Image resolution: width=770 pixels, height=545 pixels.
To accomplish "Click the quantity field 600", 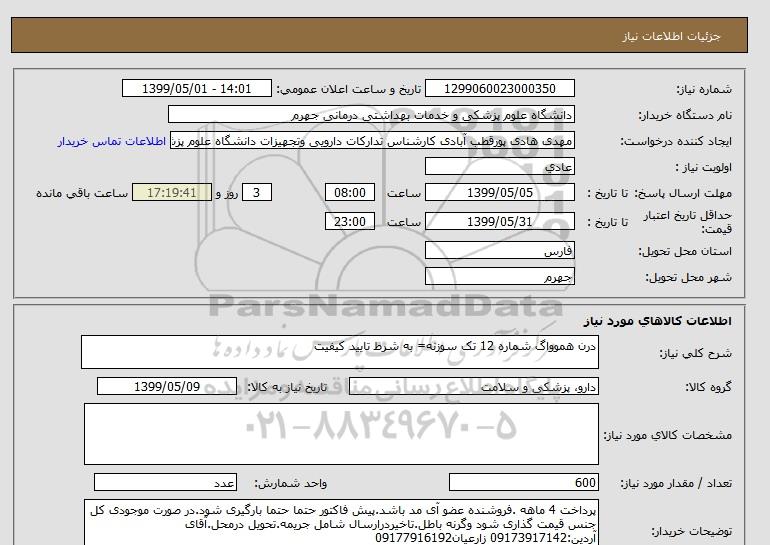I will click(x=523, y=482).
